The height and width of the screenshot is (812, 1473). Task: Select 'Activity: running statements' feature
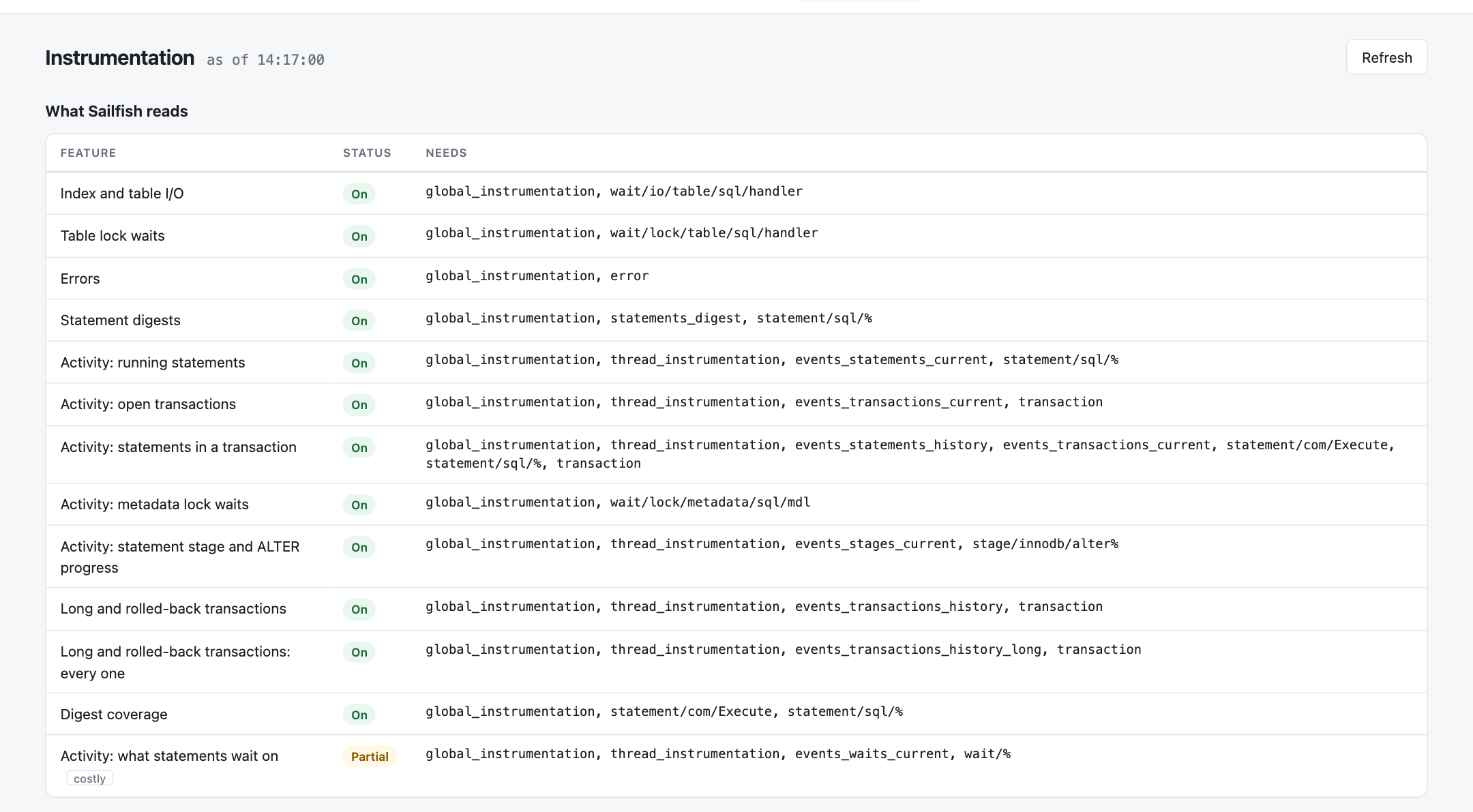[x=153, y=363]
